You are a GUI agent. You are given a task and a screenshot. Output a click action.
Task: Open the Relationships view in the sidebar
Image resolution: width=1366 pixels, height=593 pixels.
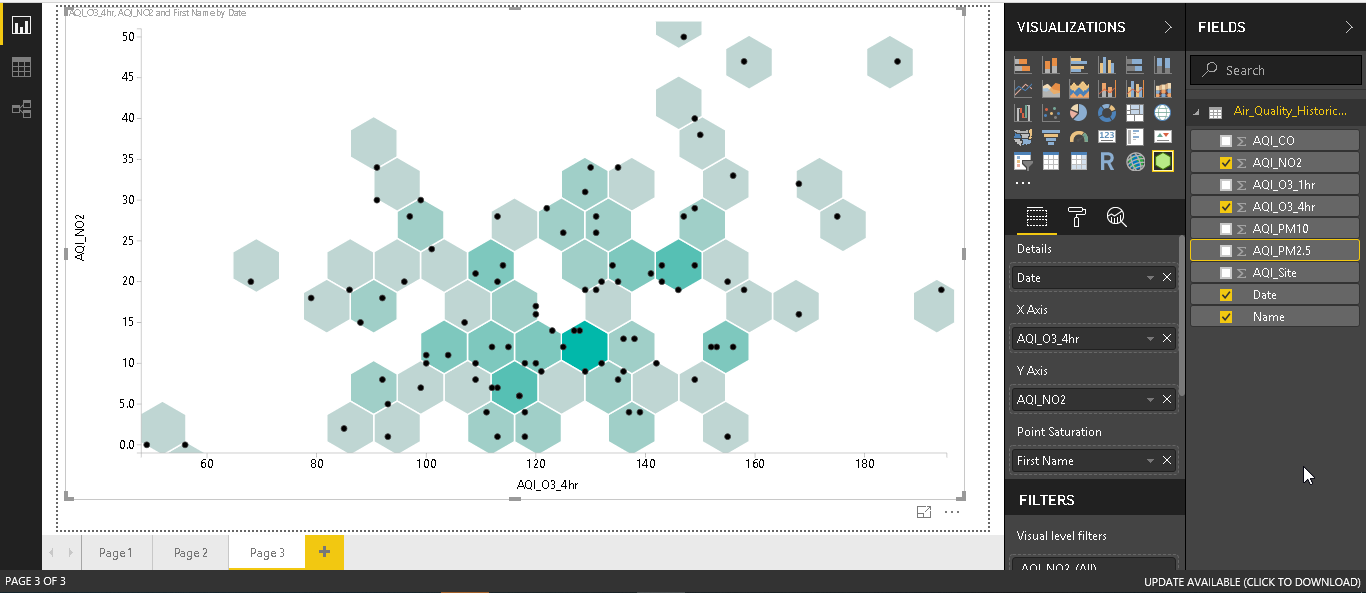(x=21, y=109)
